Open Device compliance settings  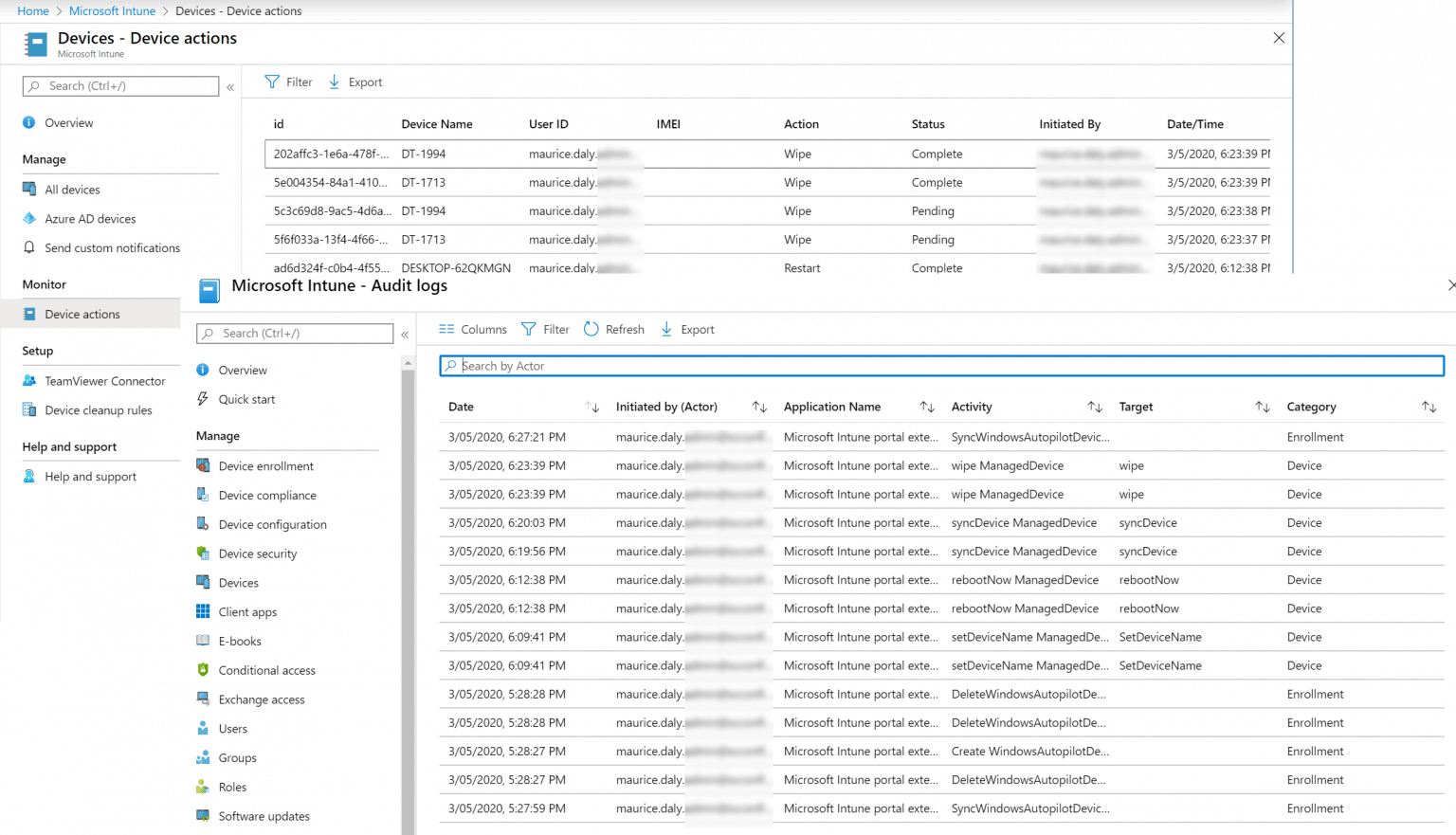click(268, 495)
